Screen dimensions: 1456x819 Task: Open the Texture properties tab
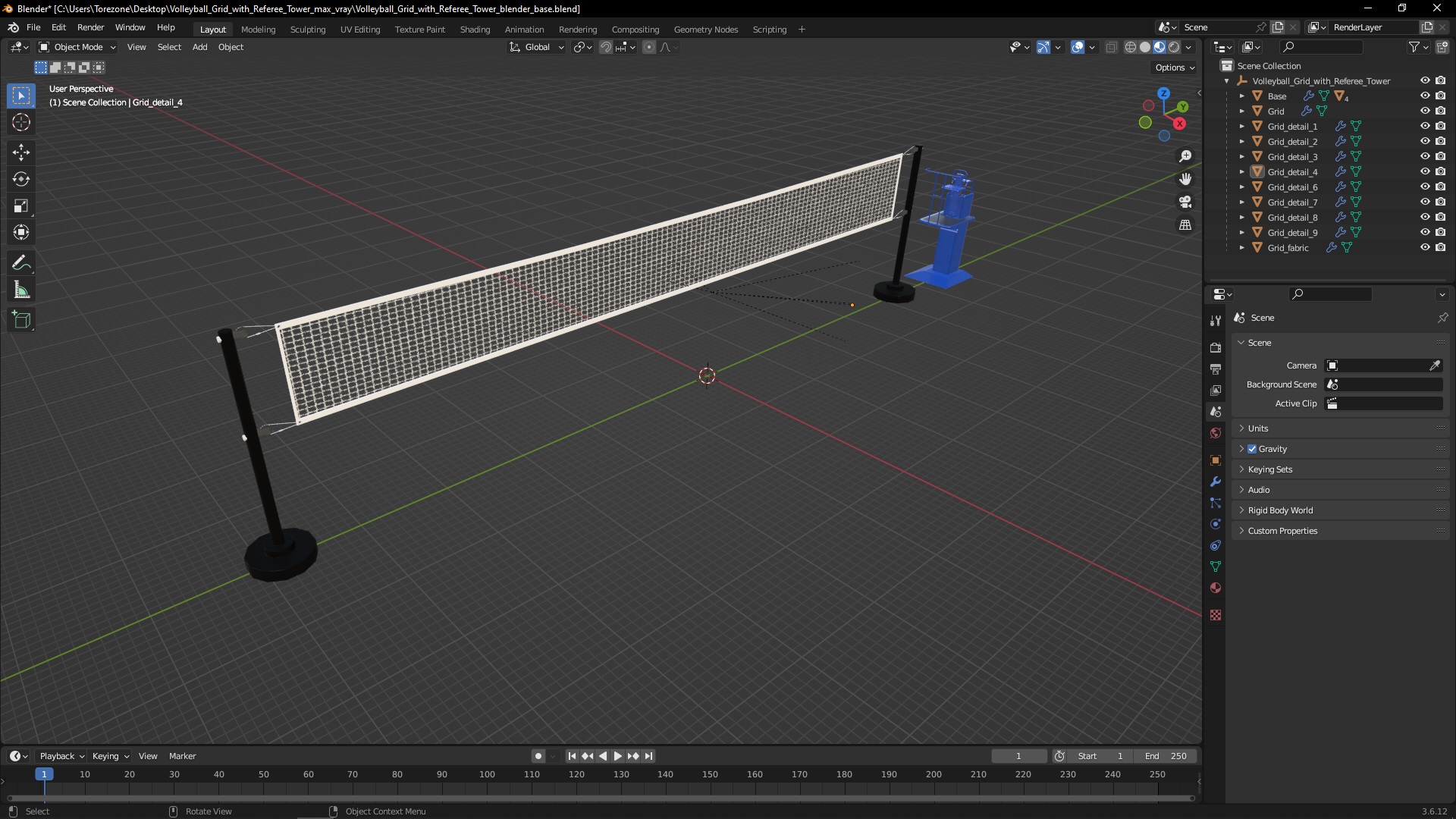tap(1216, 615)
